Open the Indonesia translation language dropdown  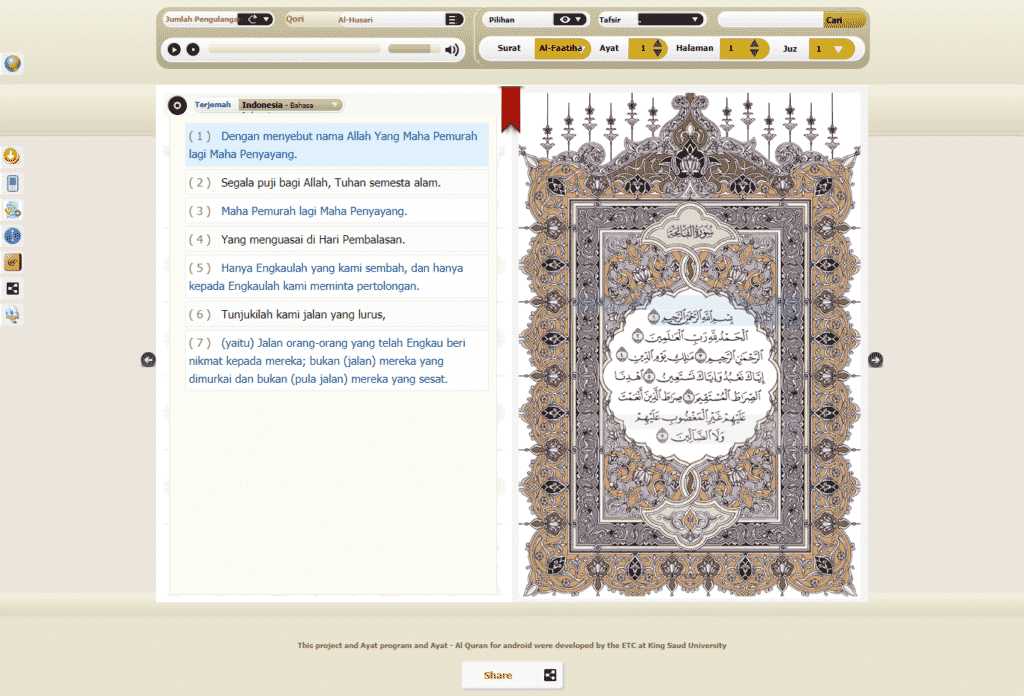point(290,105)
